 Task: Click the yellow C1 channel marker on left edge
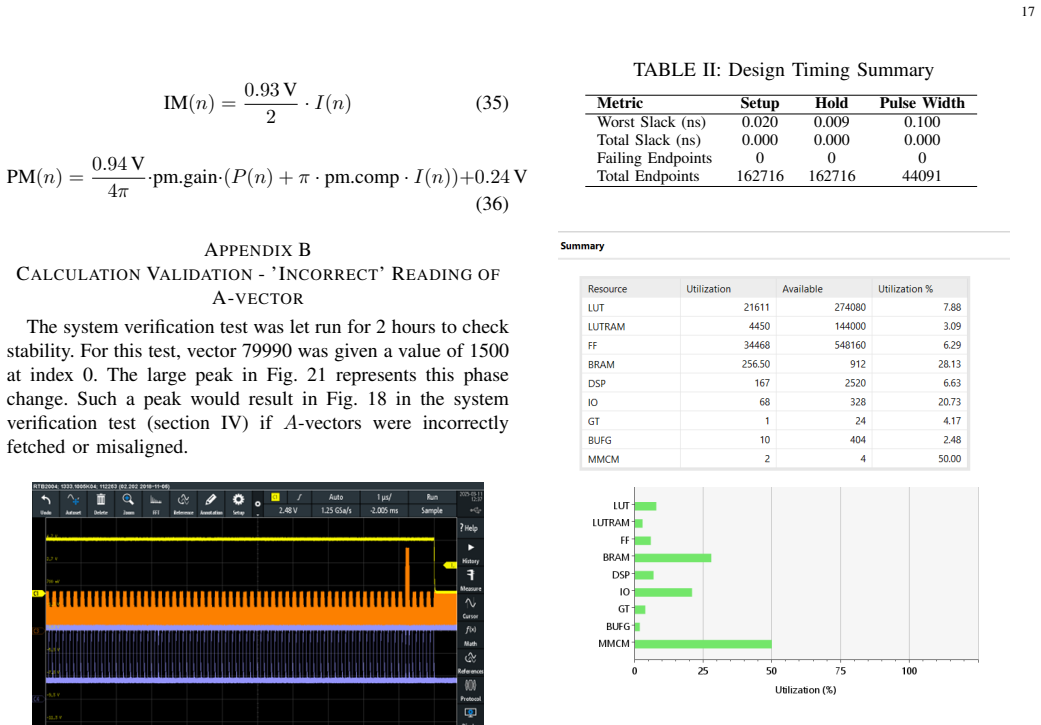click(x=38, y=593)
